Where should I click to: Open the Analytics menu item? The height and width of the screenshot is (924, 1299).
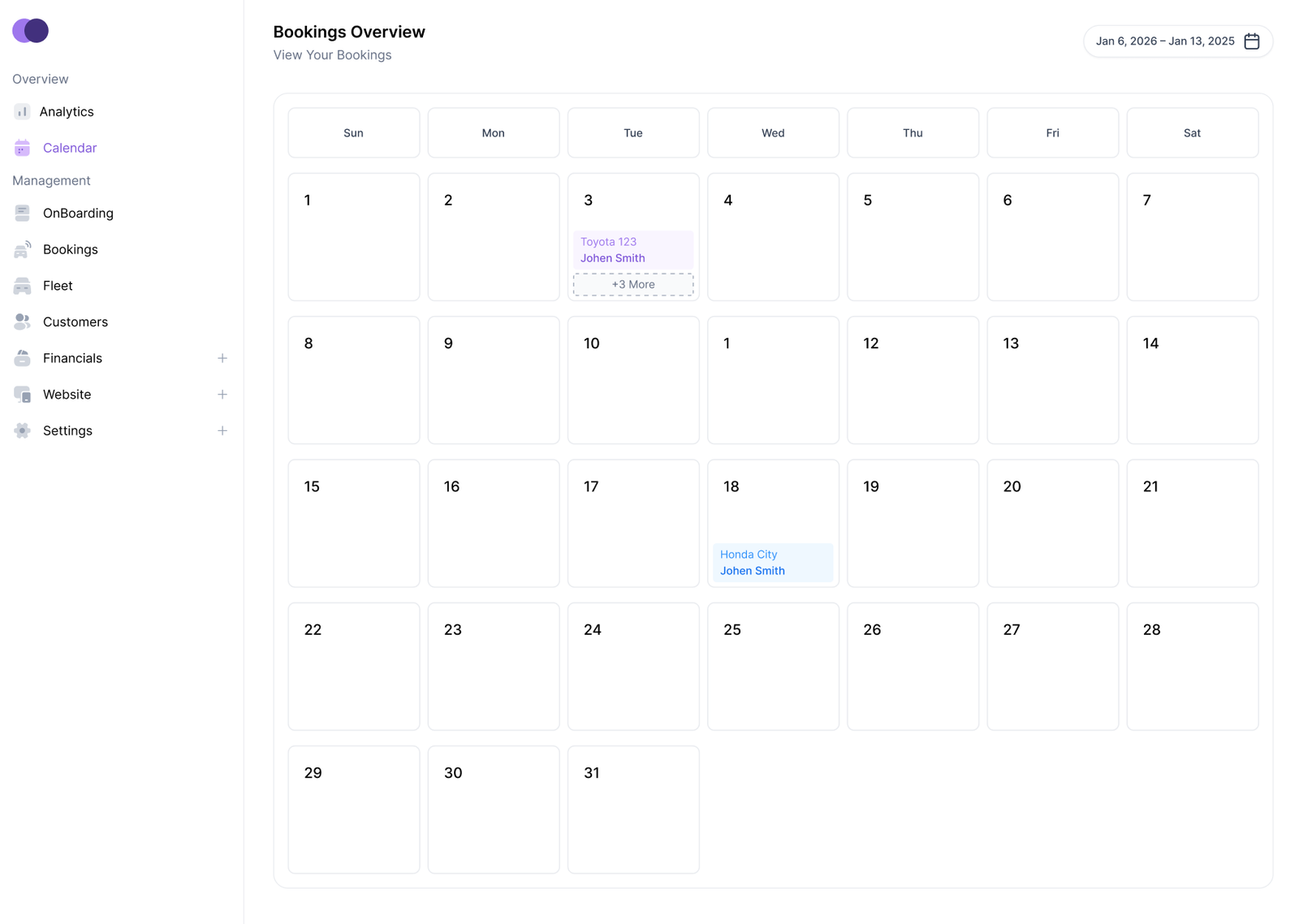[x=67, y=112]
